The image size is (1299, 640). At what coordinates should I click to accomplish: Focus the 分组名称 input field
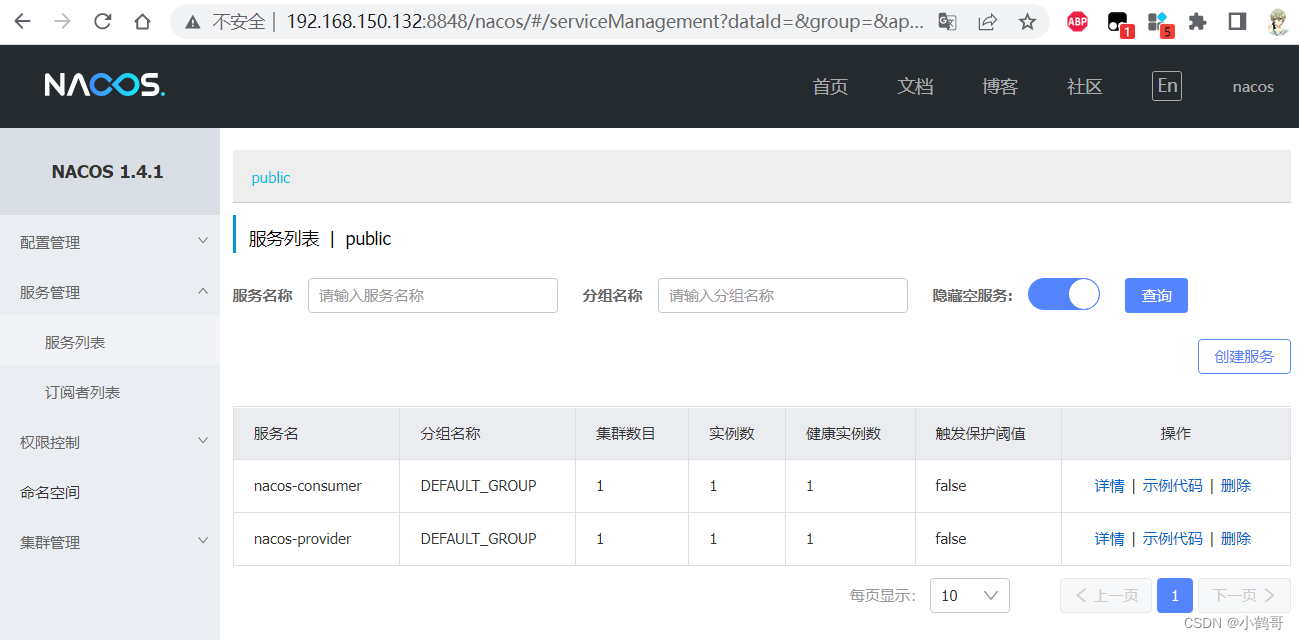tap(783, 295)
